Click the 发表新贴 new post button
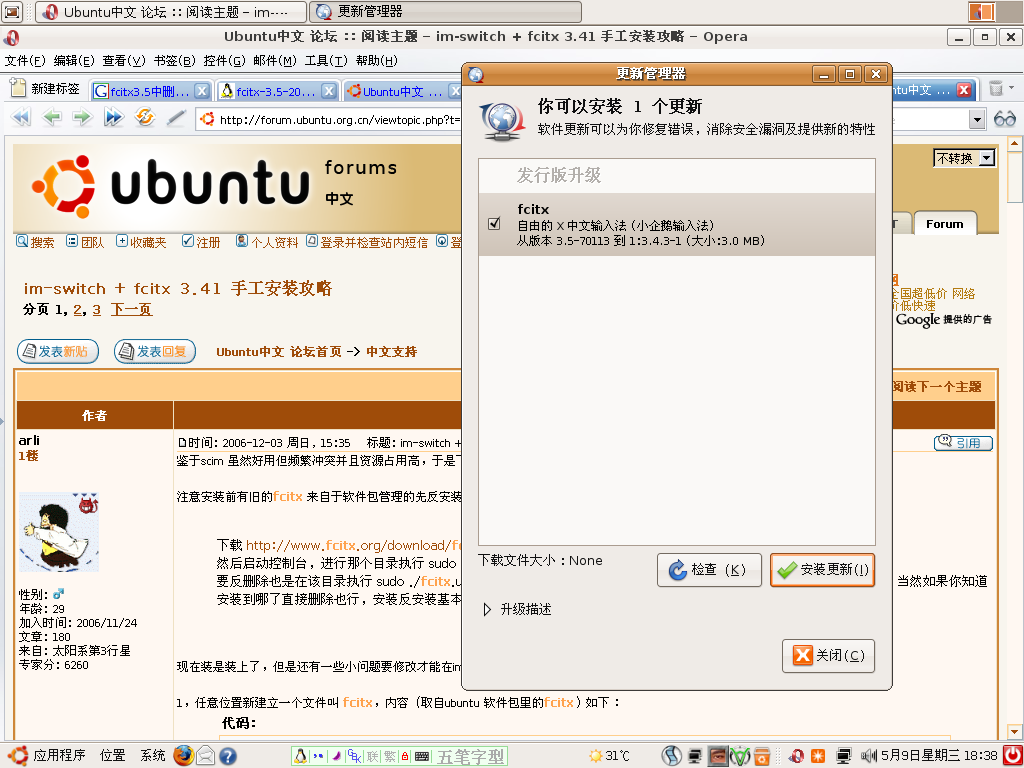This screenshot has height=768, width=1024. click(57, 351)
